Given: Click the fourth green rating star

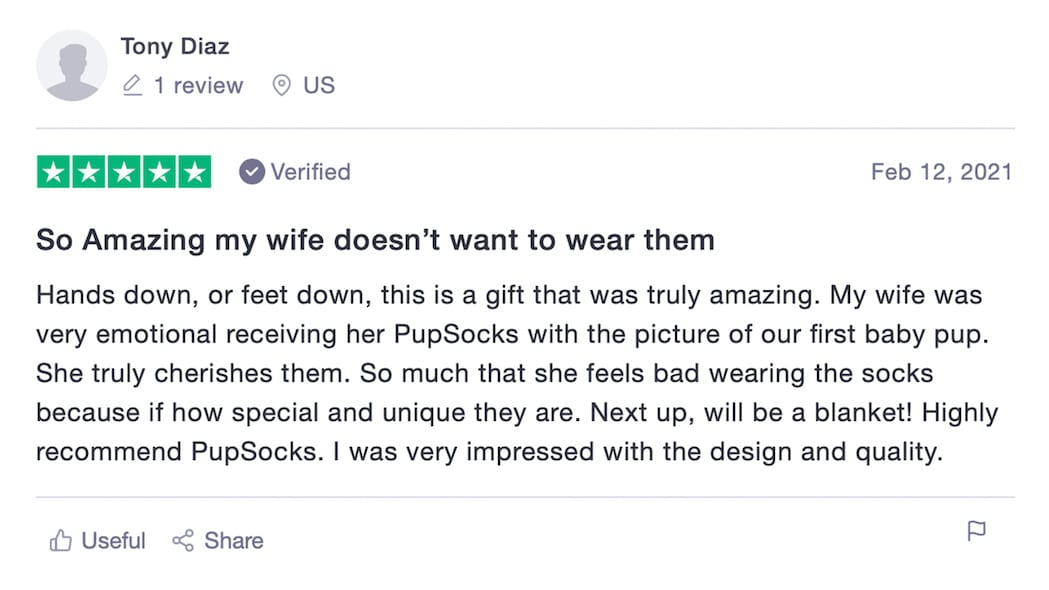Looking at the screenshot, I should (159, 172).
